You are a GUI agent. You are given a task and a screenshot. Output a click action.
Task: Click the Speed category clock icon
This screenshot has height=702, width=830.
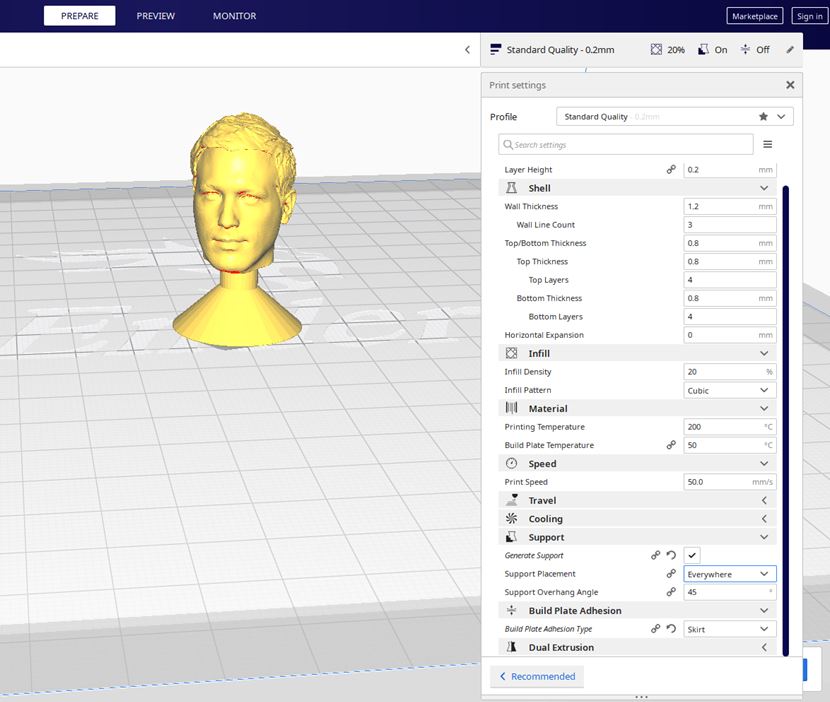click(x=511, y=463)
